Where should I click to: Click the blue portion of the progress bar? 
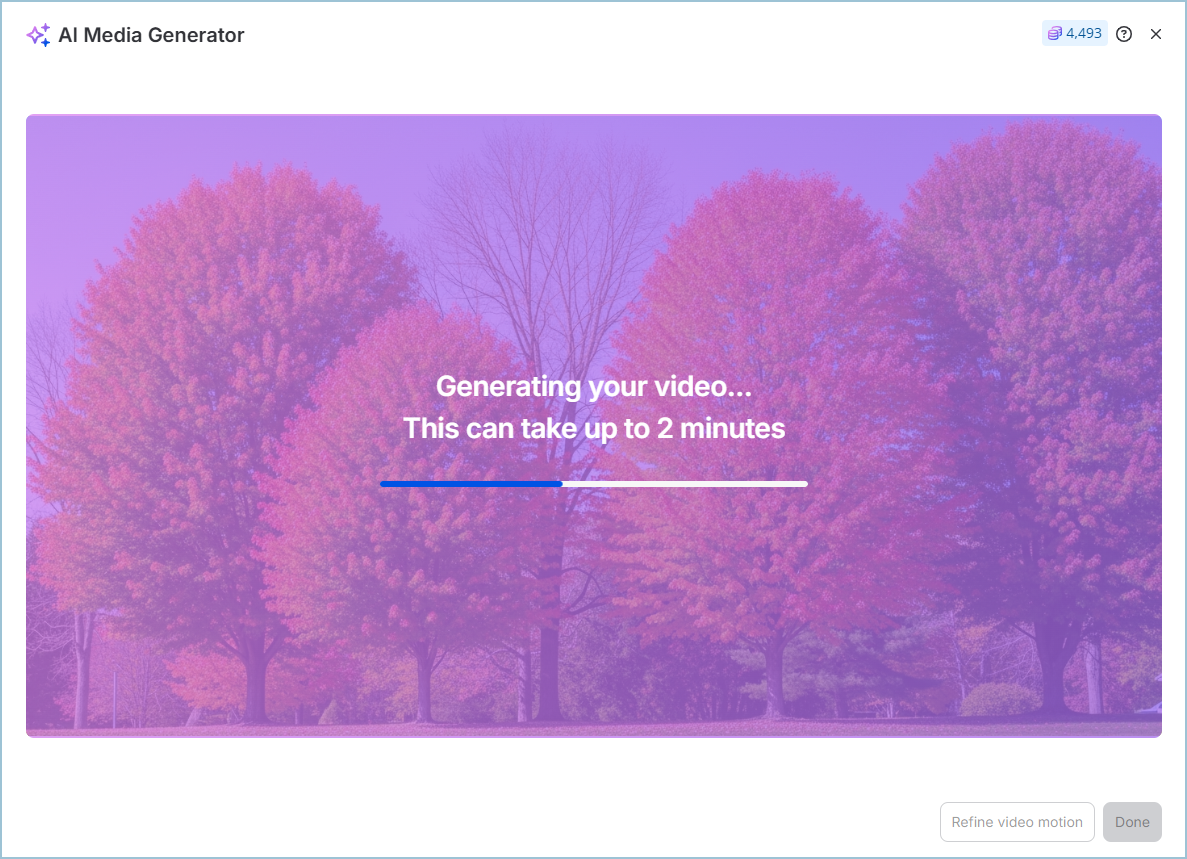(x=470, y=483)
